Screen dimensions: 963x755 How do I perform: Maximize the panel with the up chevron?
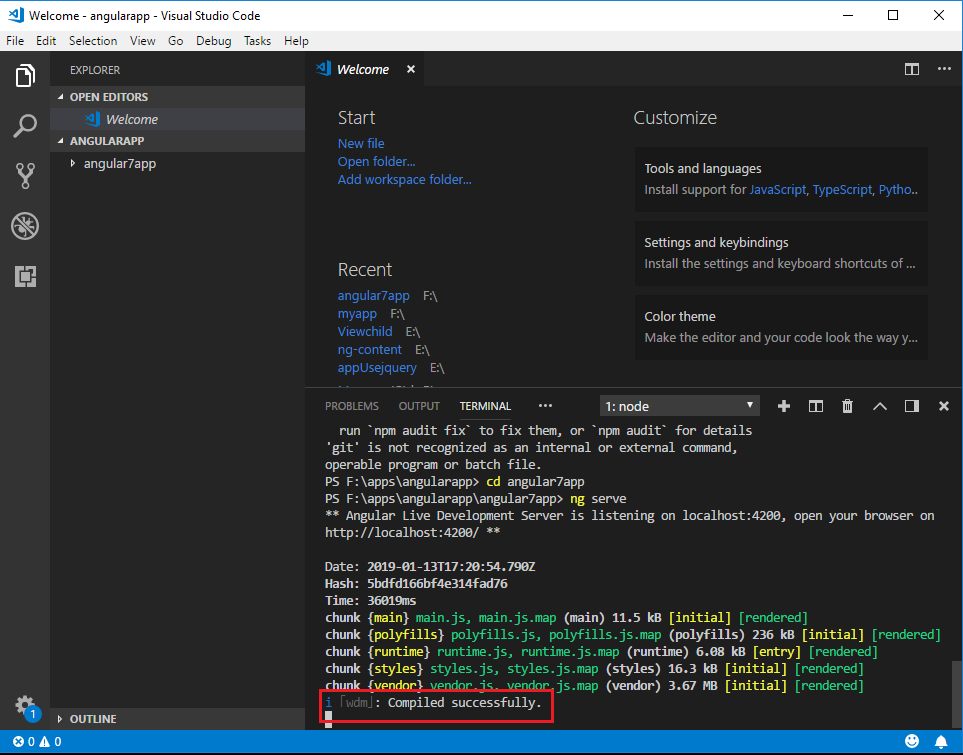coord(880,406)
